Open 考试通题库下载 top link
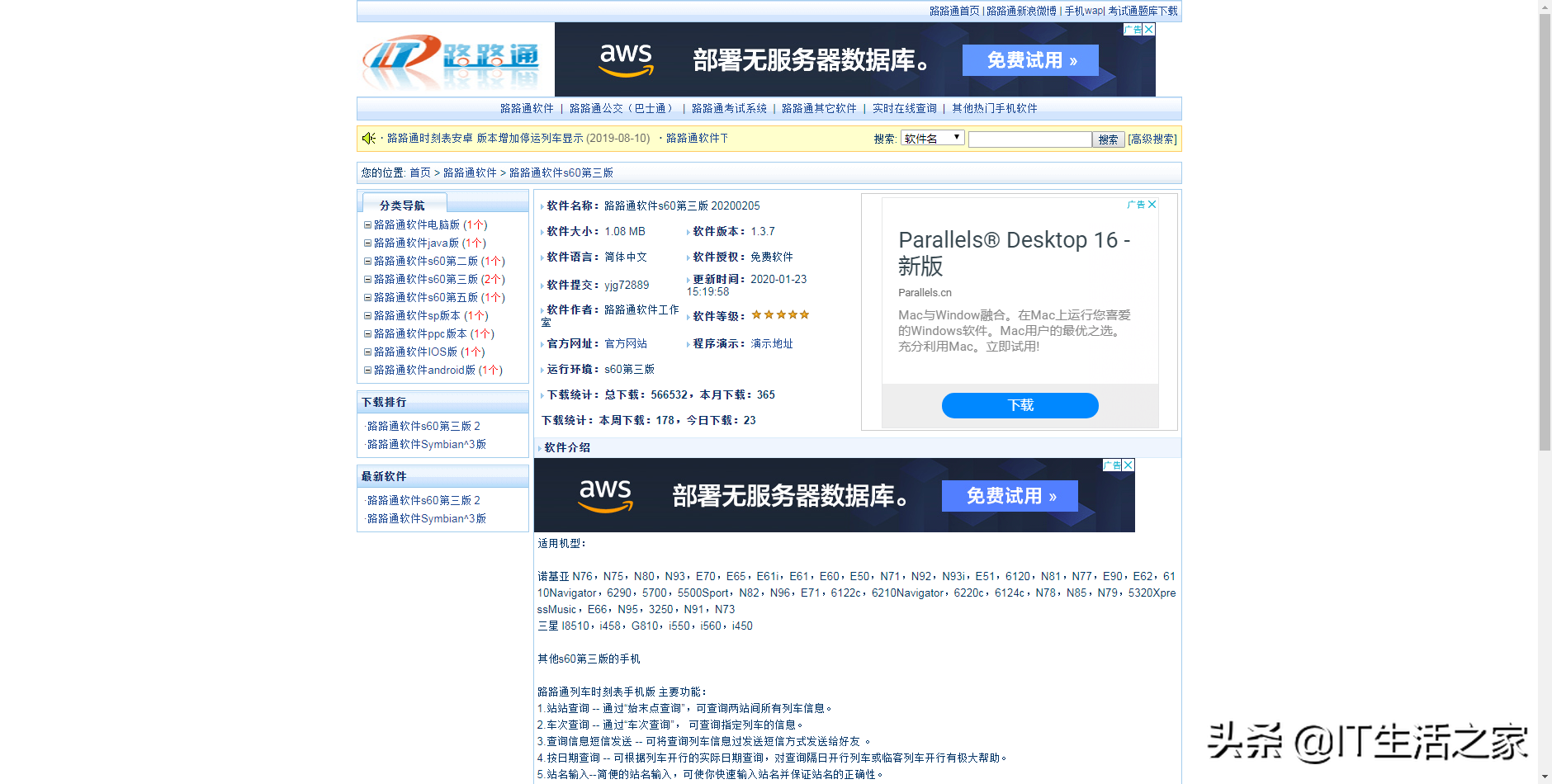 tap(1143, 11)
